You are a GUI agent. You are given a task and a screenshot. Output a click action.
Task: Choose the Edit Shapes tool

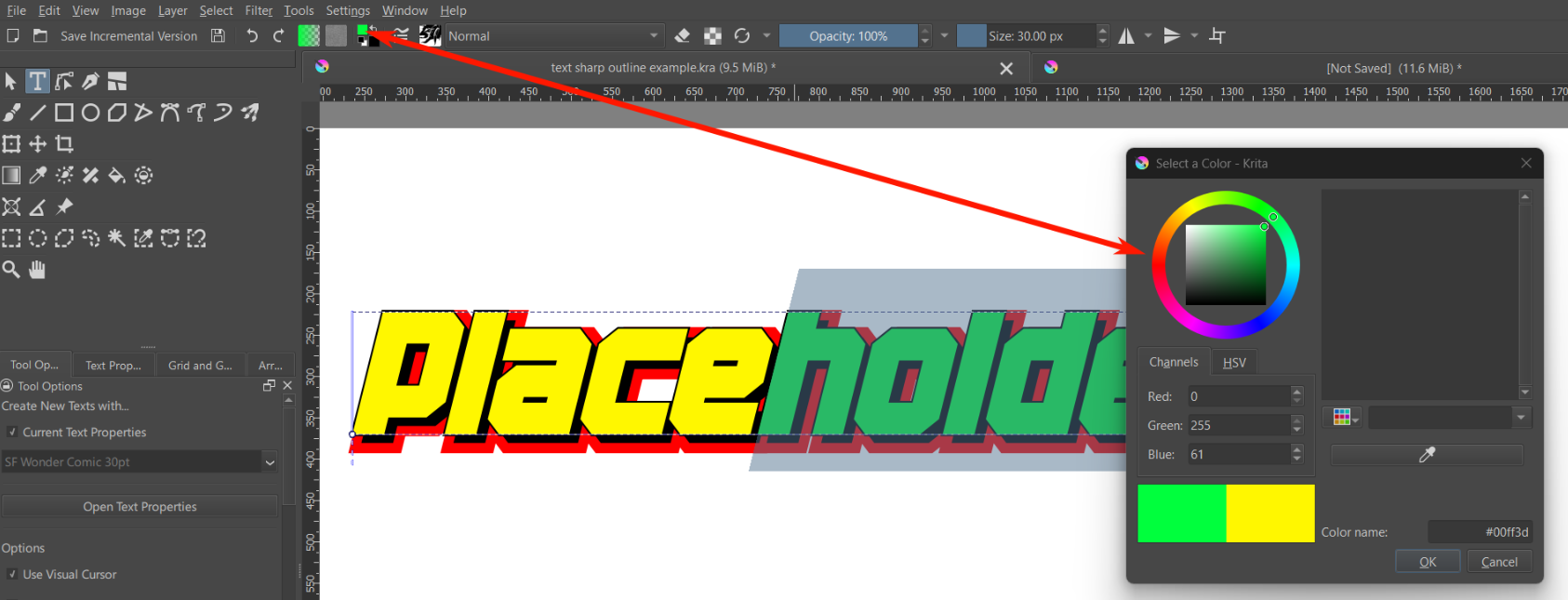(x=64, y=82)
